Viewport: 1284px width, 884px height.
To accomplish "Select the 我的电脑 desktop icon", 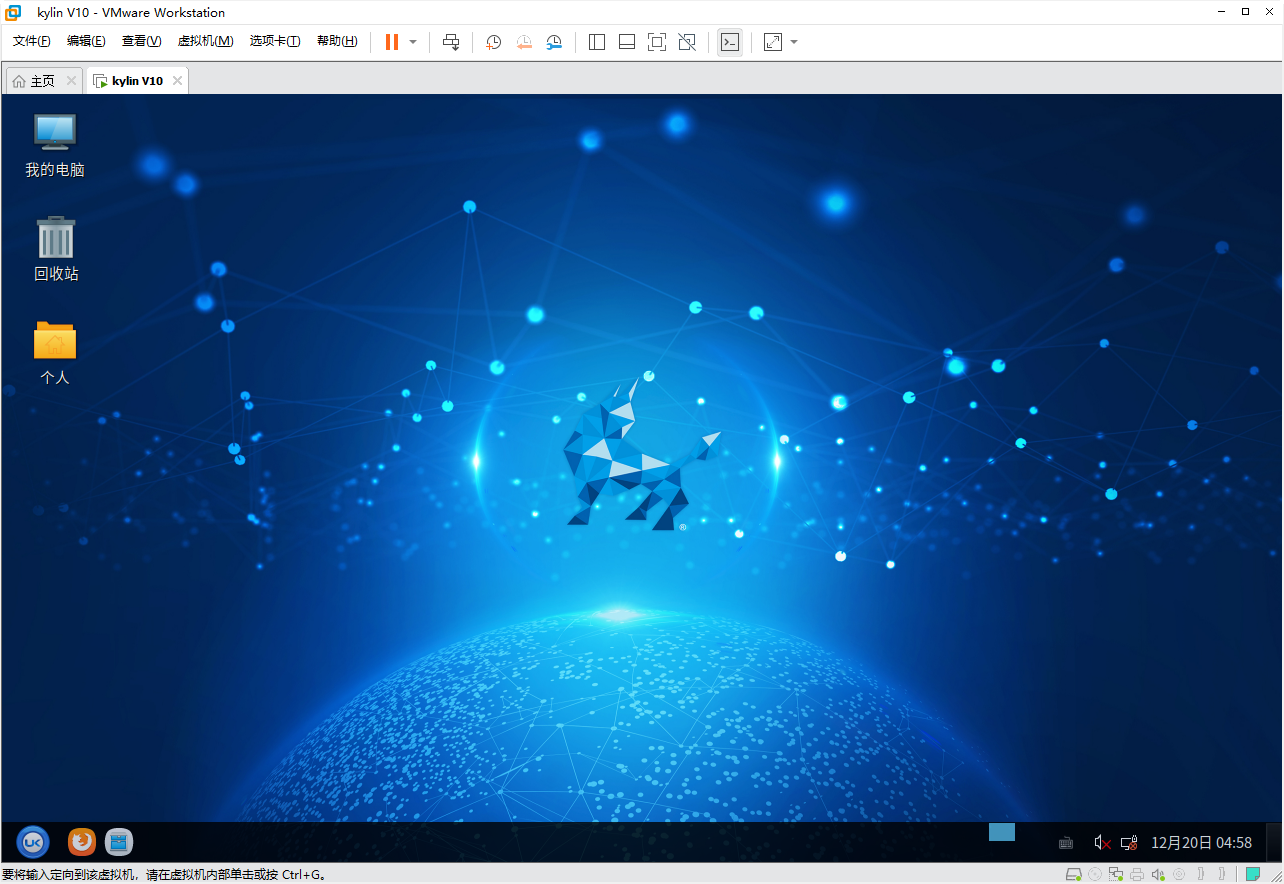I will pos(55,145).
